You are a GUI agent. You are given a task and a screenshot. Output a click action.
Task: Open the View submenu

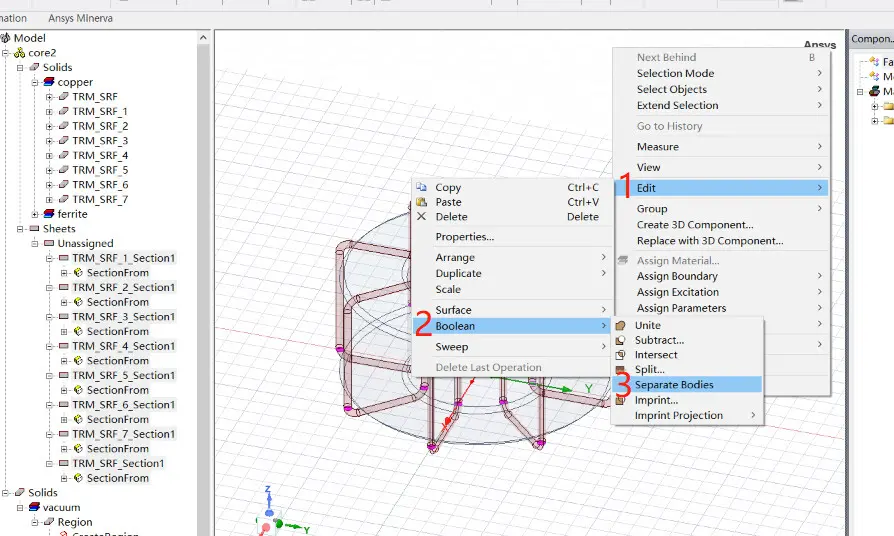click(x=722, y=167)
